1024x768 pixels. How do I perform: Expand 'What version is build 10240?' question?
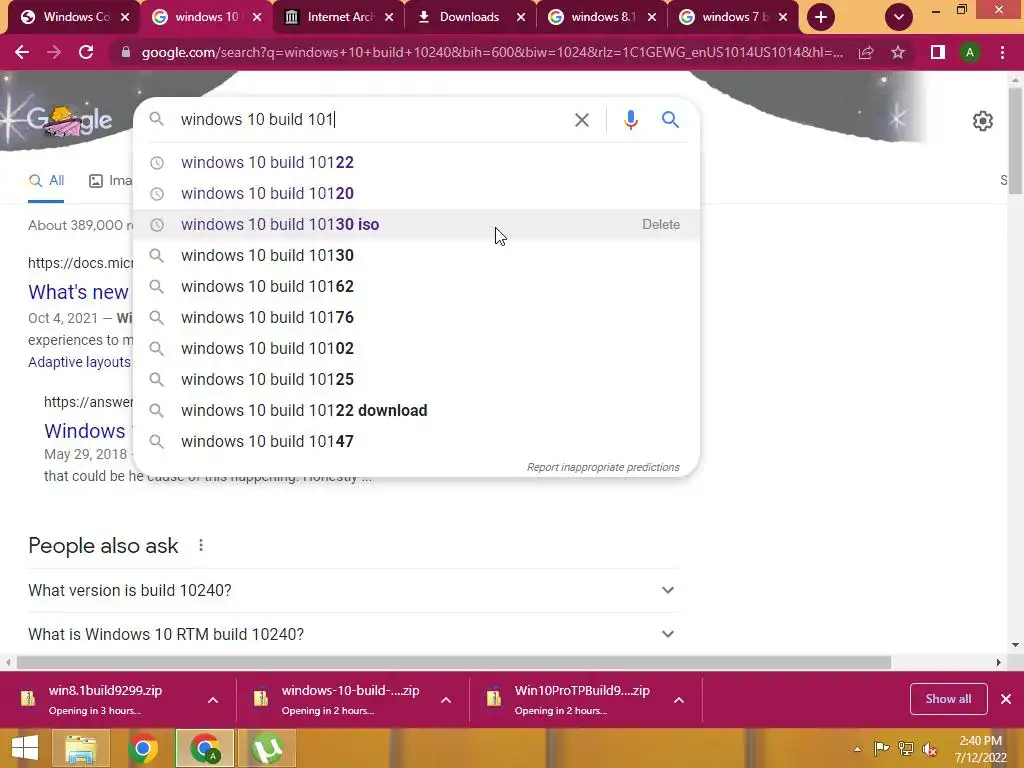click(x=354, y=590)
